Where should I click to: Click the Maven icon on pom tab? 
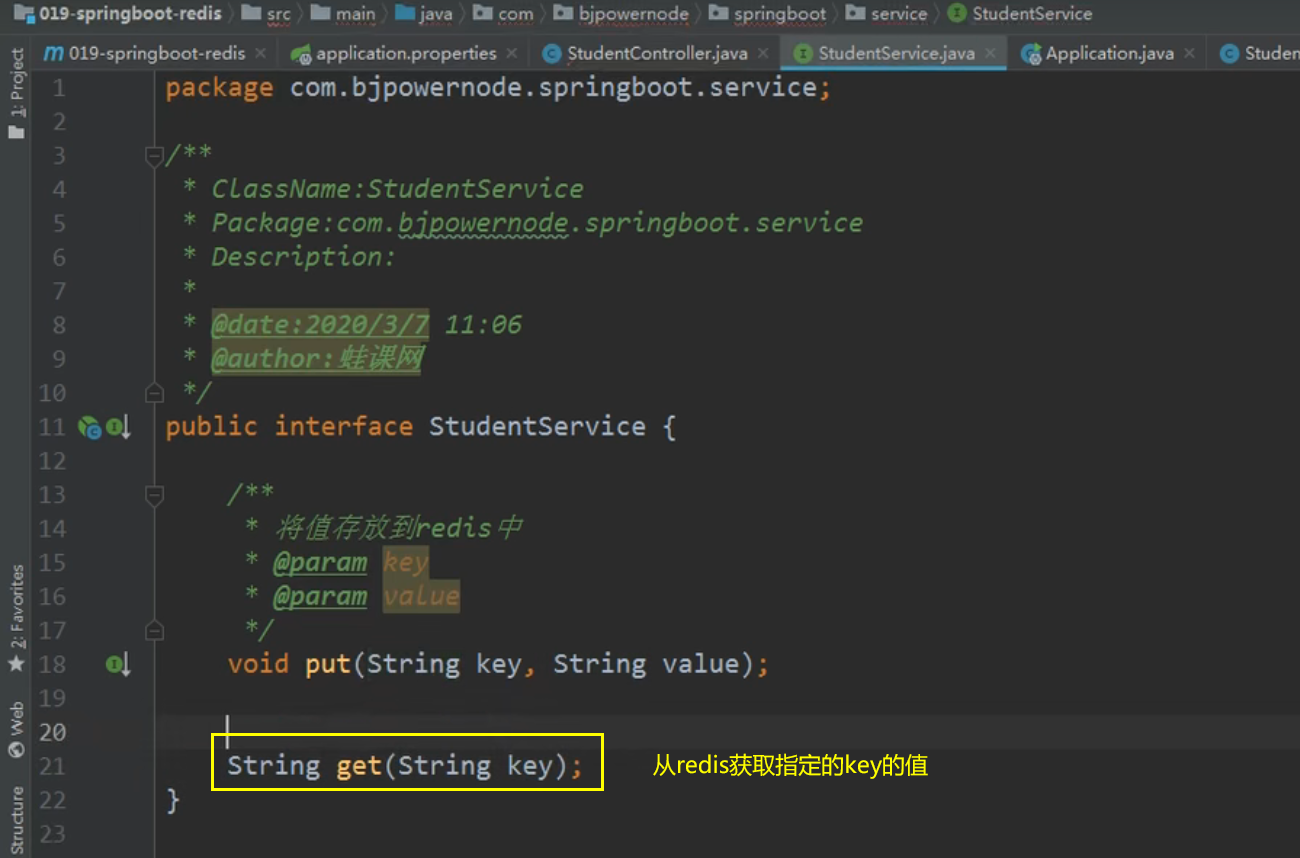[x=54, y=53]
